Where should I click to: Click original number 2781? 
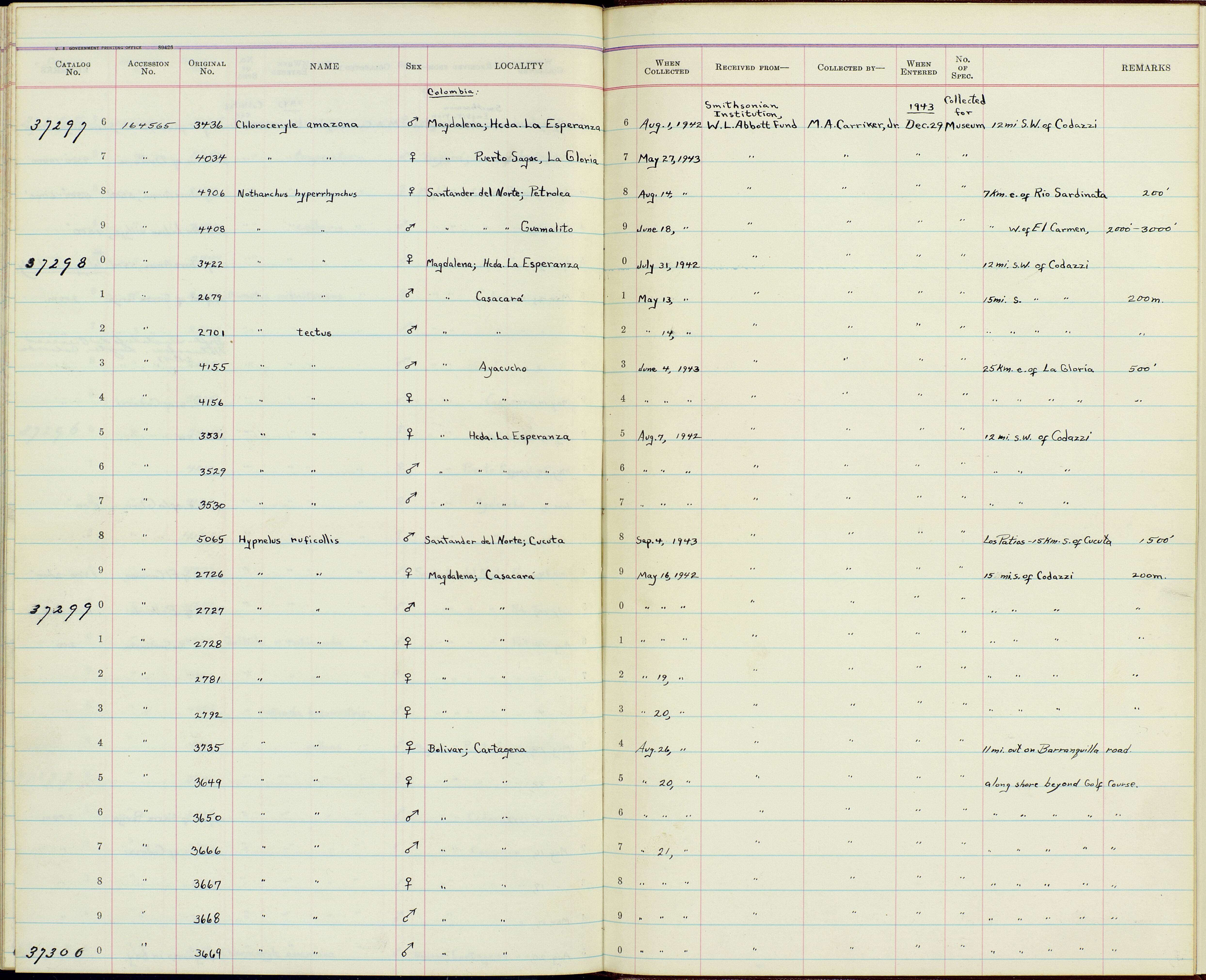click(208, 680)
